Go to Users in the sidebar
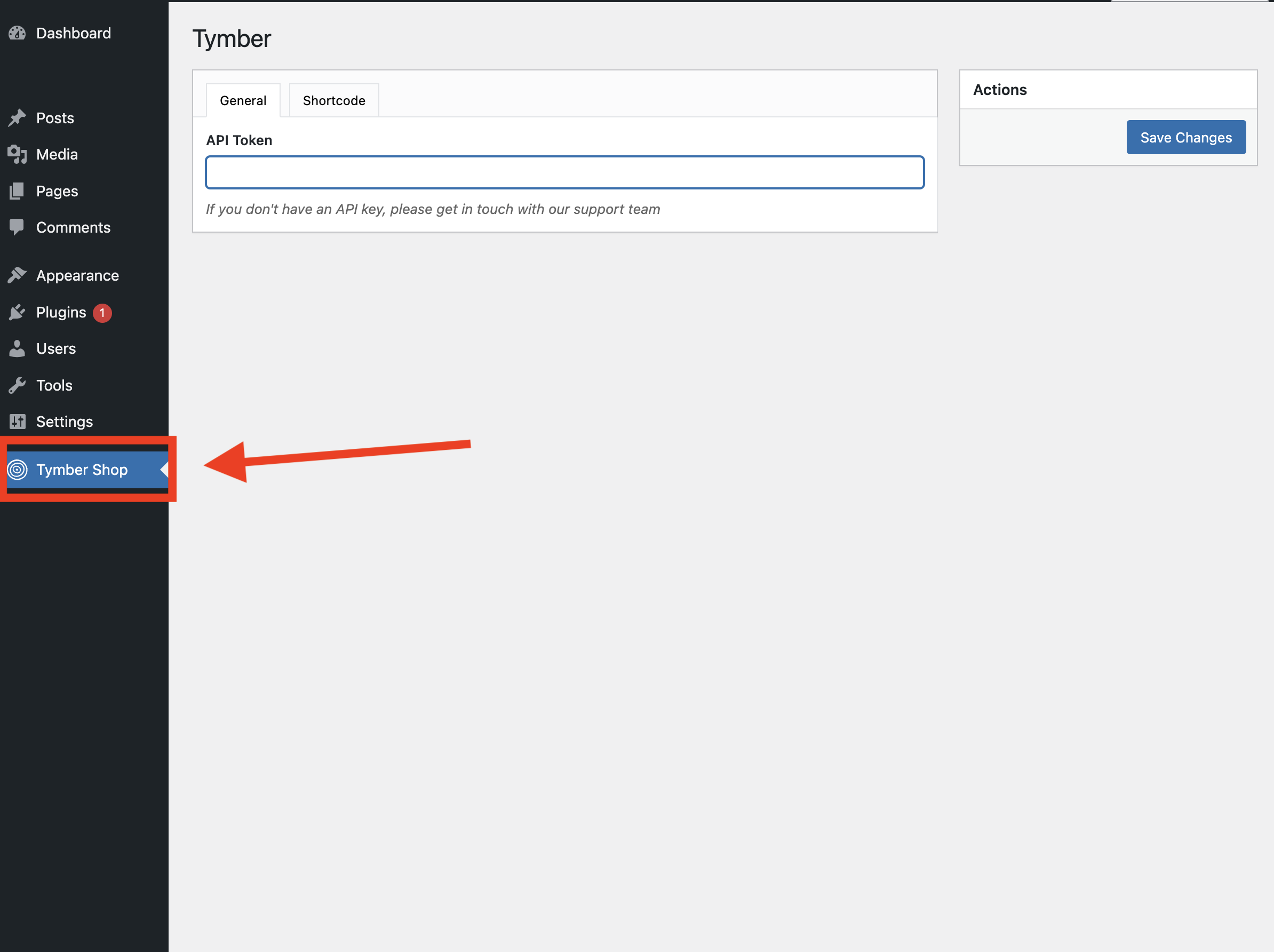1274x952 pixels. coord(56,348)
